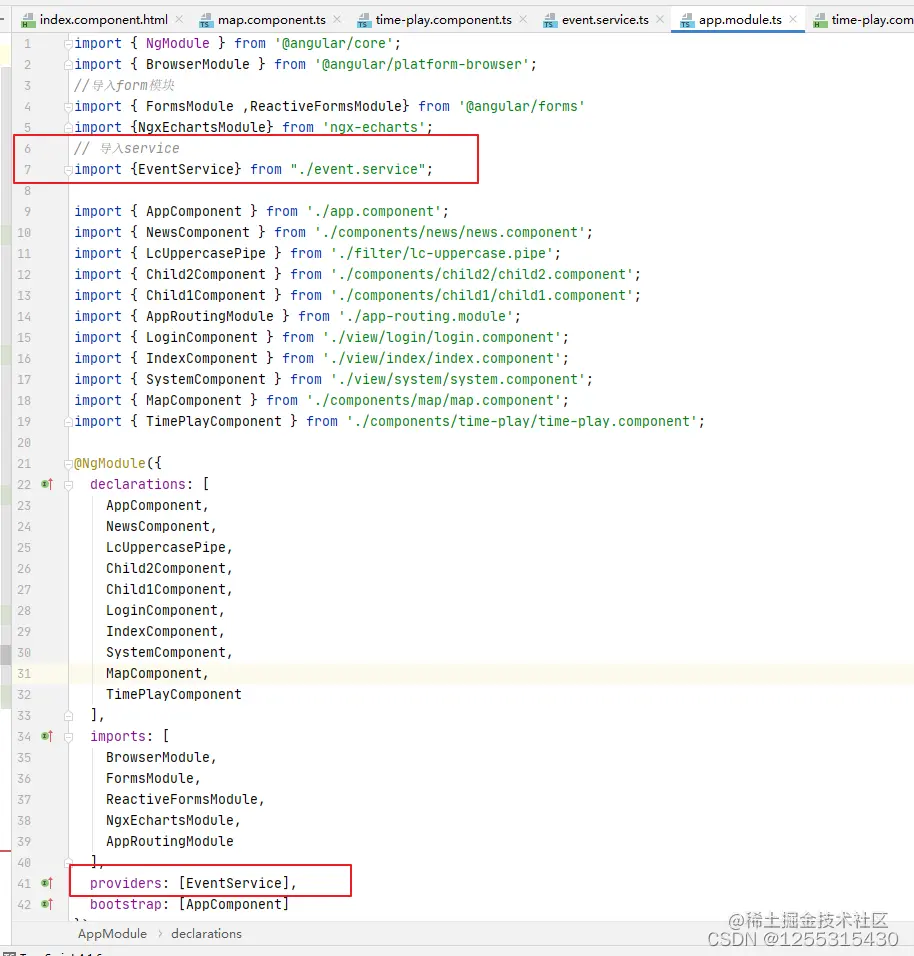Toggle the fold marker on line 2
914x956 pixels.
[x=69, y=65]
